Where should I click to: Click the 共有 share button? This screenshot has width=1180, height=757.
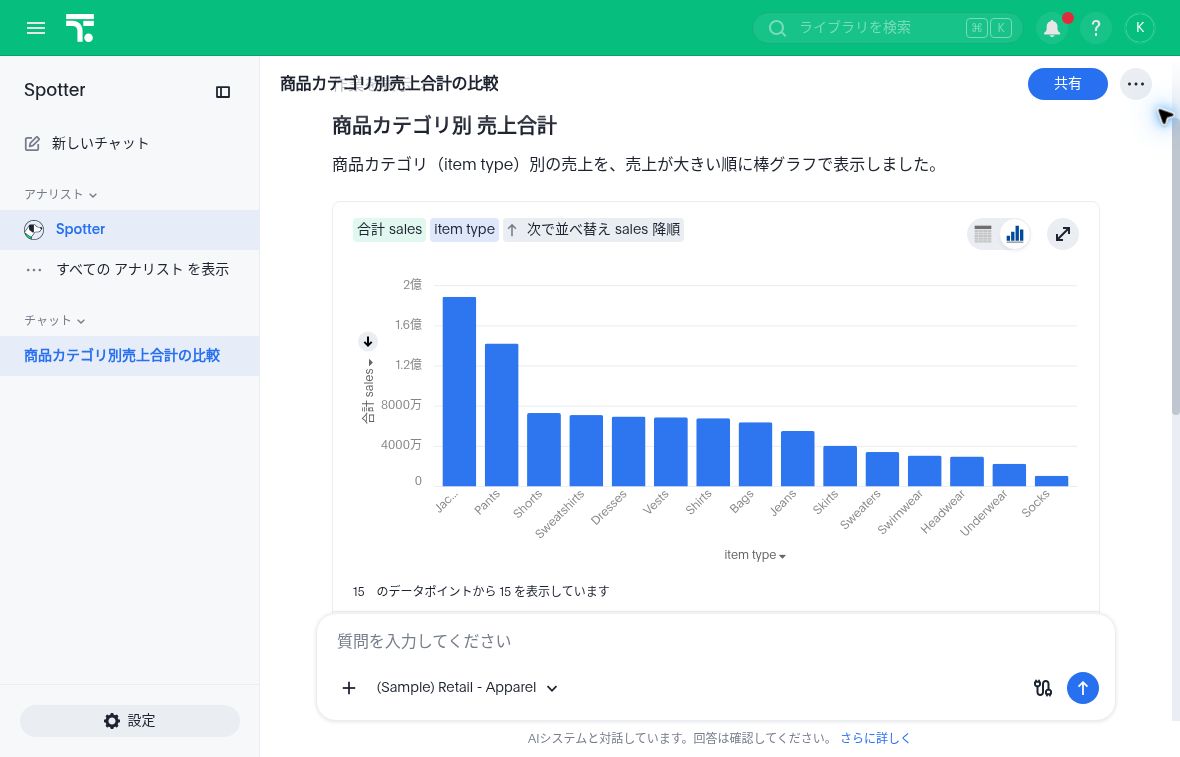(x=1067, y=84)
